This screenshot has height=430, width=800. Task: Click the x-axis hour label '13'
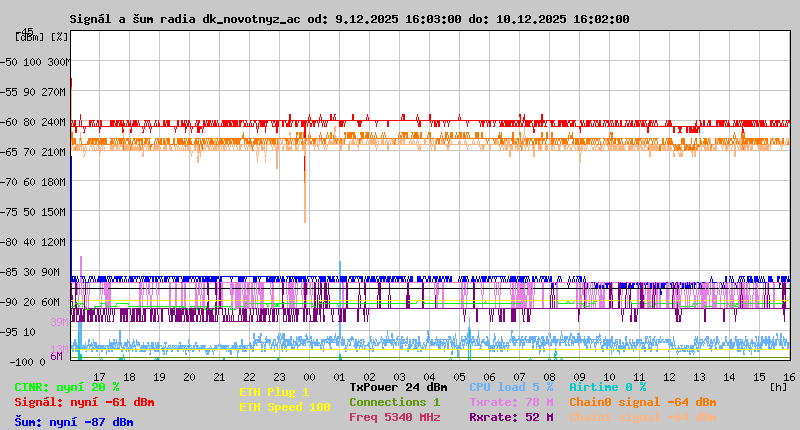pos(699,377)
